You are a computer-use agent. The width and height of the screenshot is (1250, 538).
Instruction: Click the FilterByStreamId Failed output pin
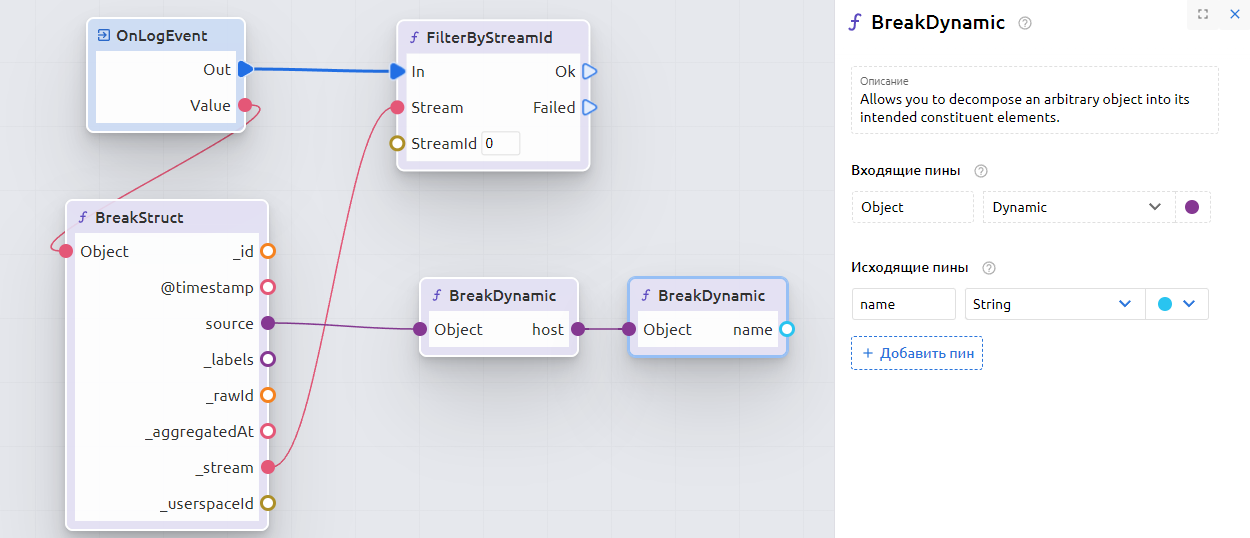coord(590,107)
